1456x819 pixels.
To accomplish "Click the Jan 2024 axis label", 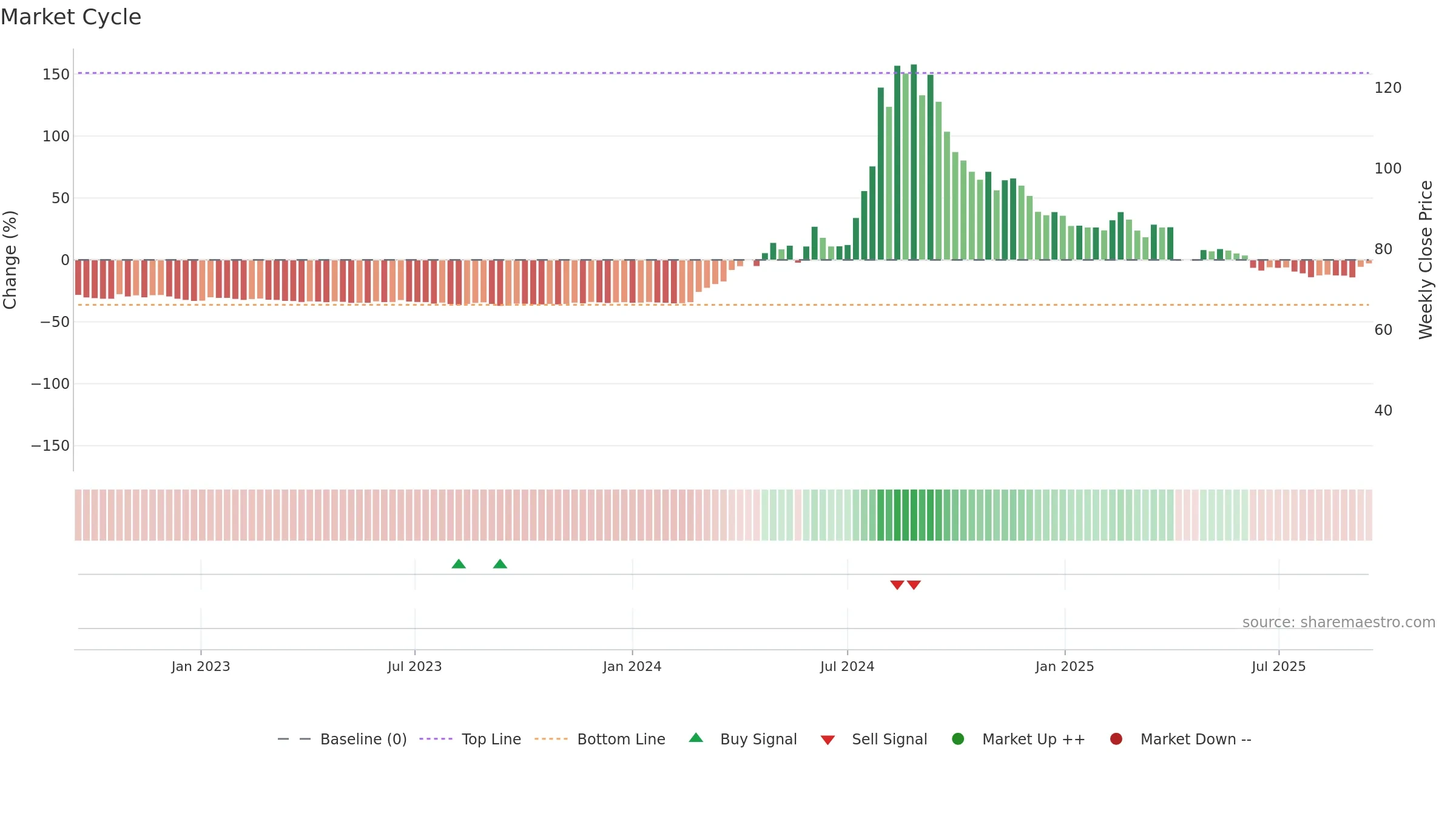I will [x=632, y=667].
